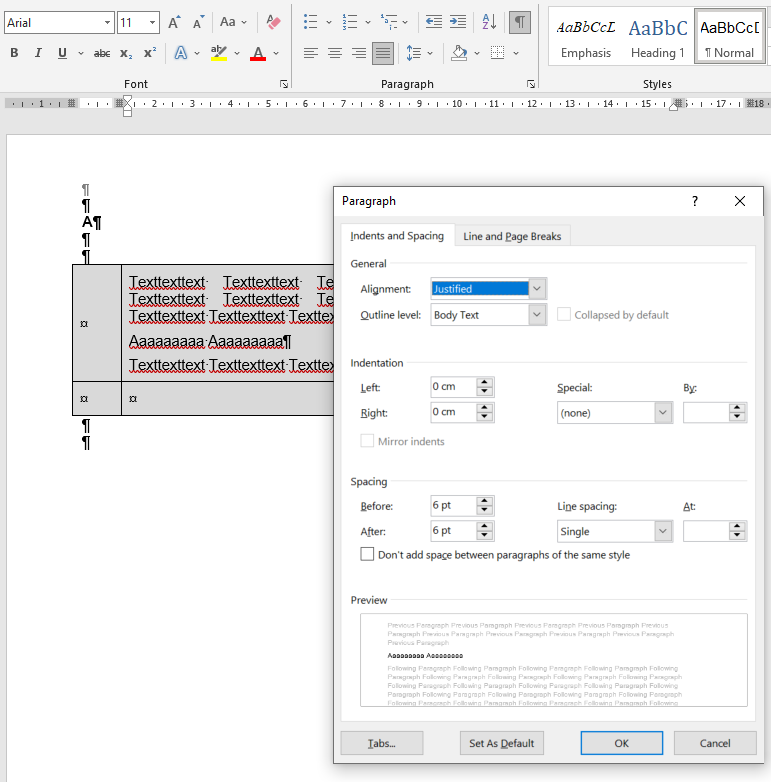Confirm dialog with OK
The height and width of the screenshot is (782, 771).
coord(622,743)
